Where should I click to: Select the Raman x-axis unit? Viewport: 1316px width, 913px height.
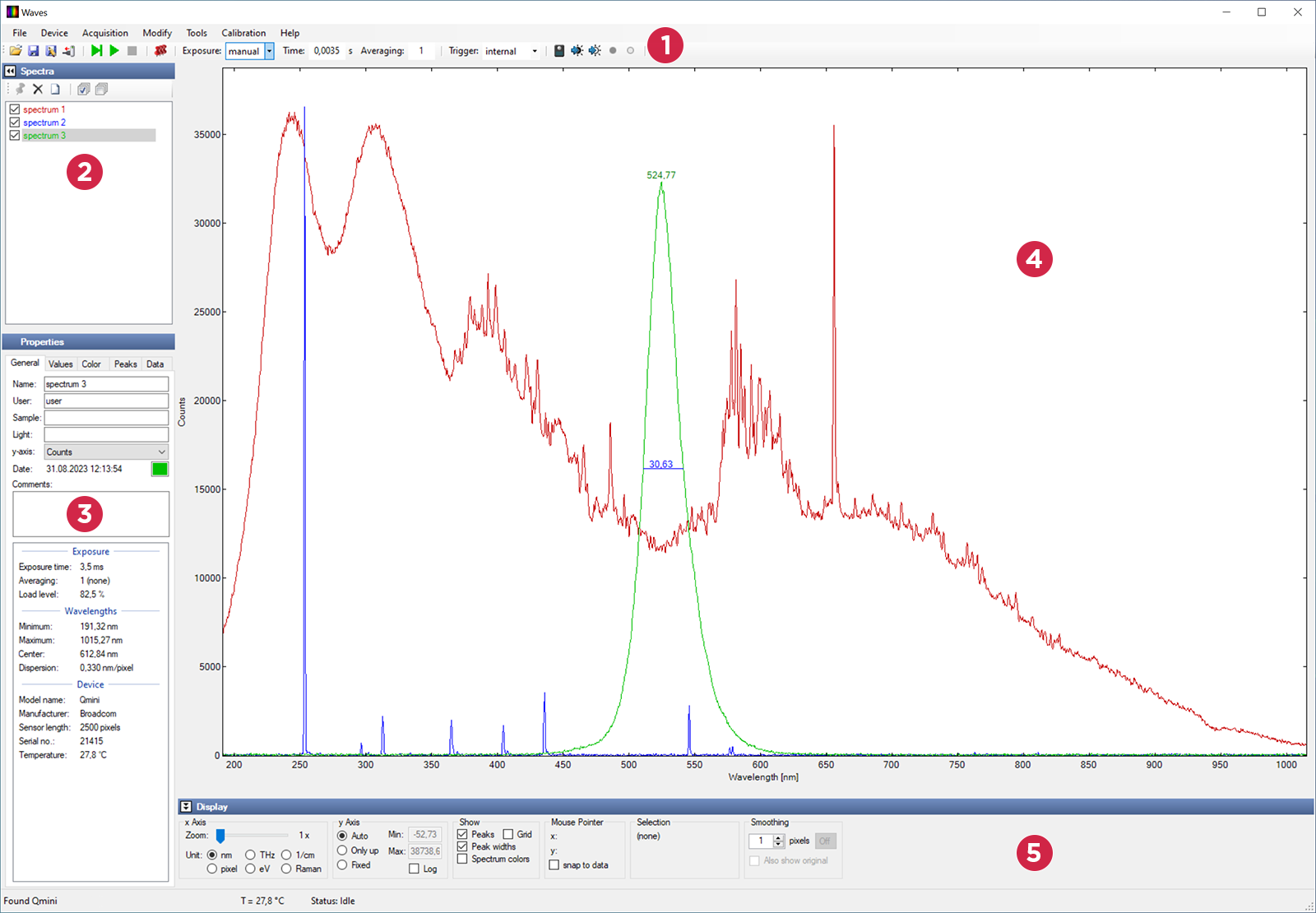[x=285, y=869]
